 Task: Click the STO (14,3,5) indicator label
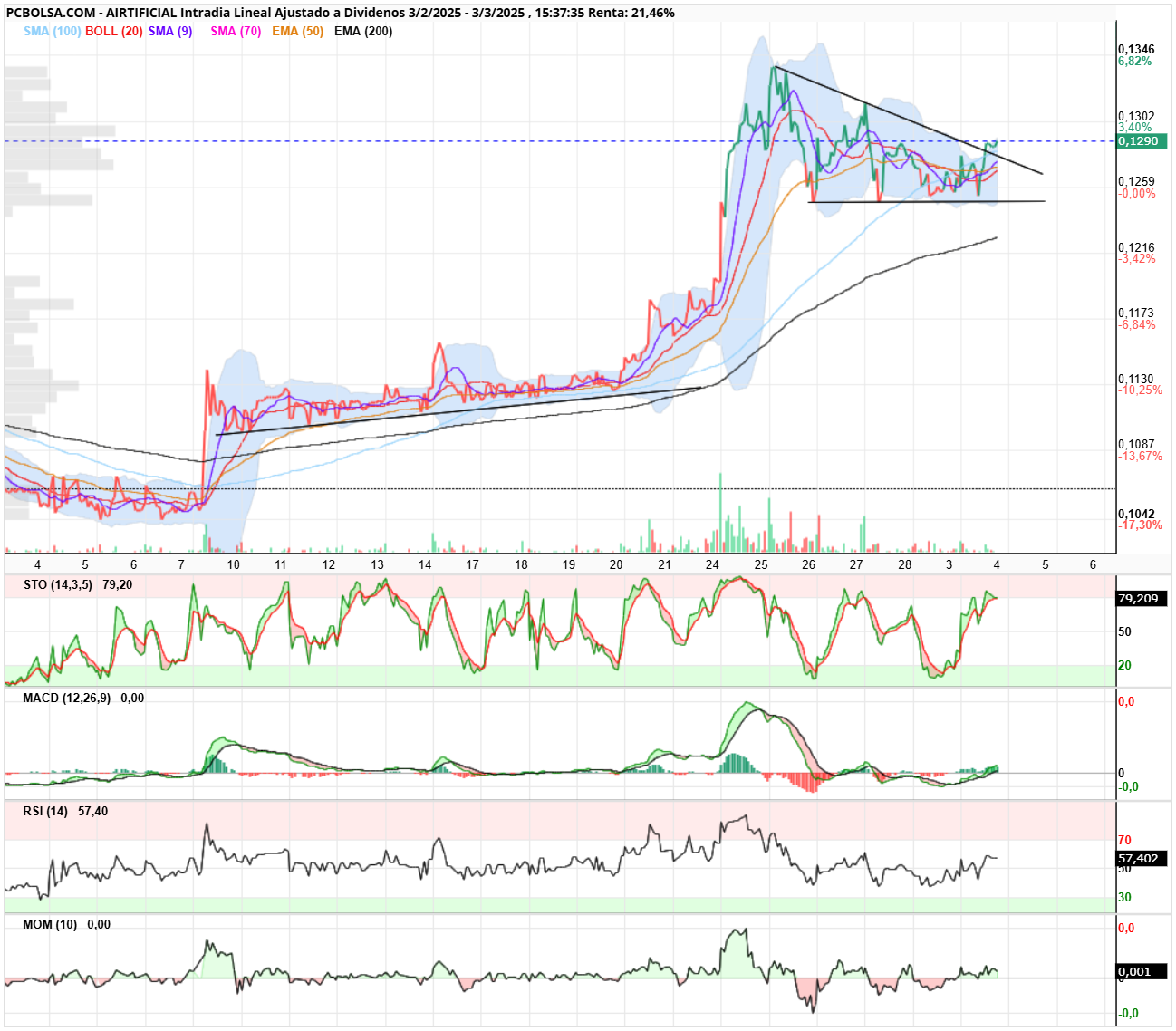click(58, 585)
